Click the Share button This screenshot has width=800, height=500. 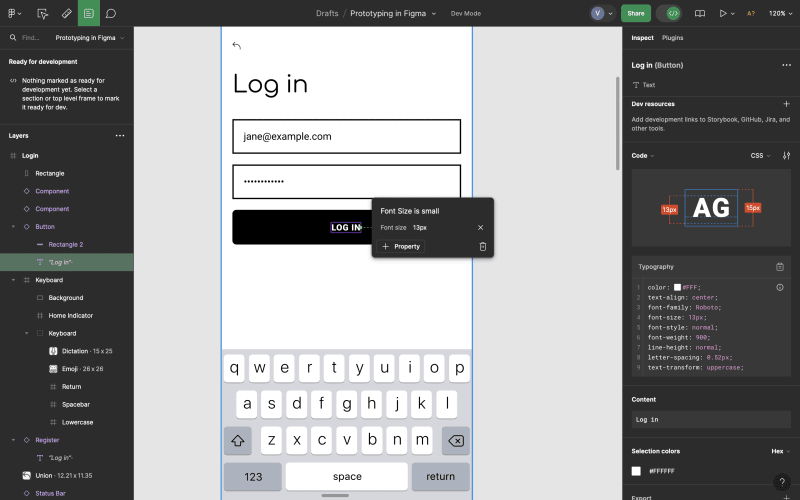pos(636,13)
